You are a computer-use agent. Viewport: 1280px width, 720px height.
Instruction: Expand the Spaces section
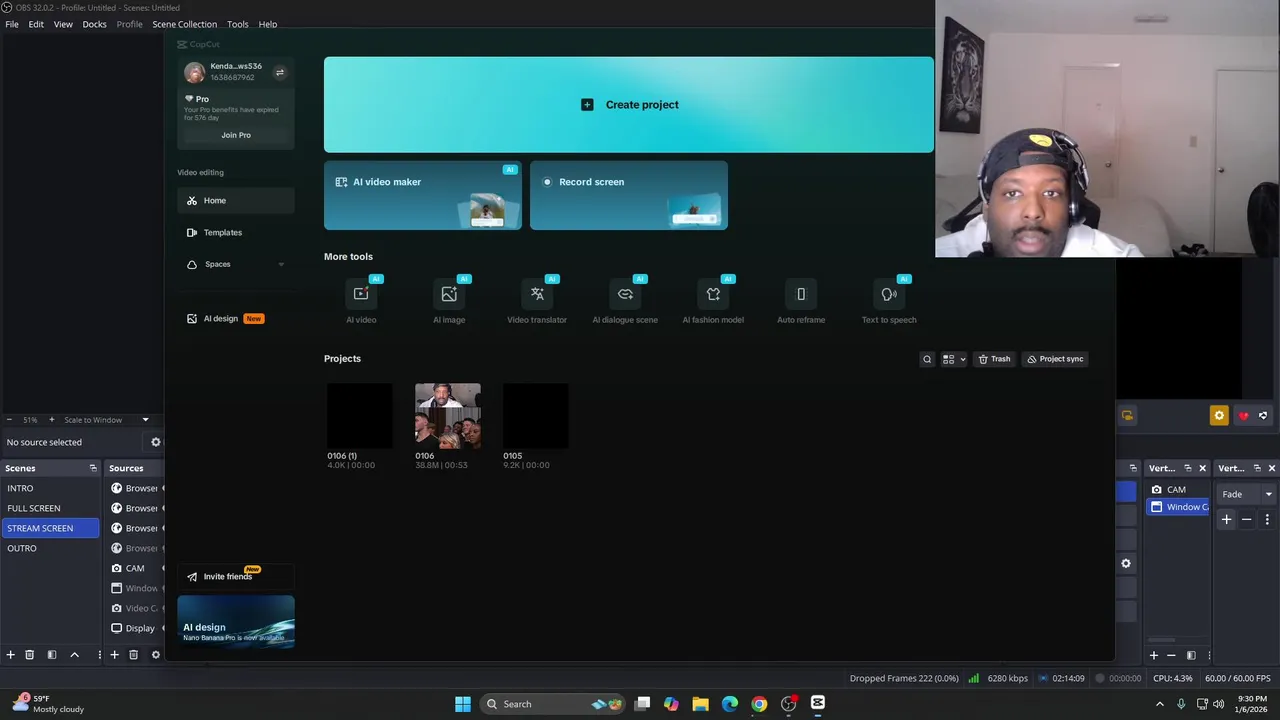[281, 265]
